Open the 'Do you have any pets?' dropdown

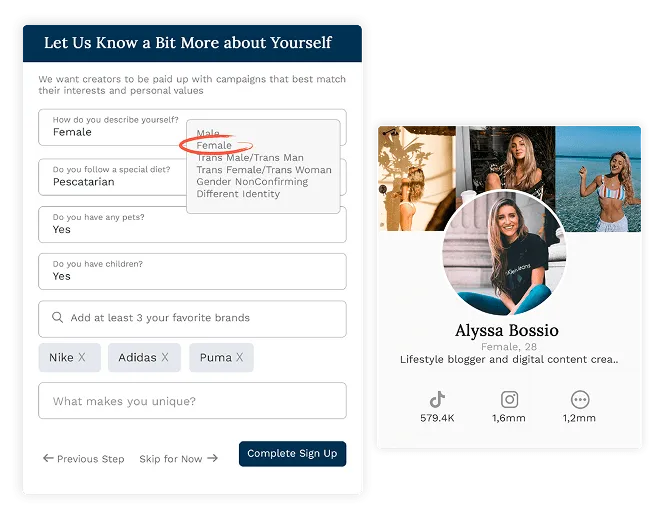coord(192,224)
